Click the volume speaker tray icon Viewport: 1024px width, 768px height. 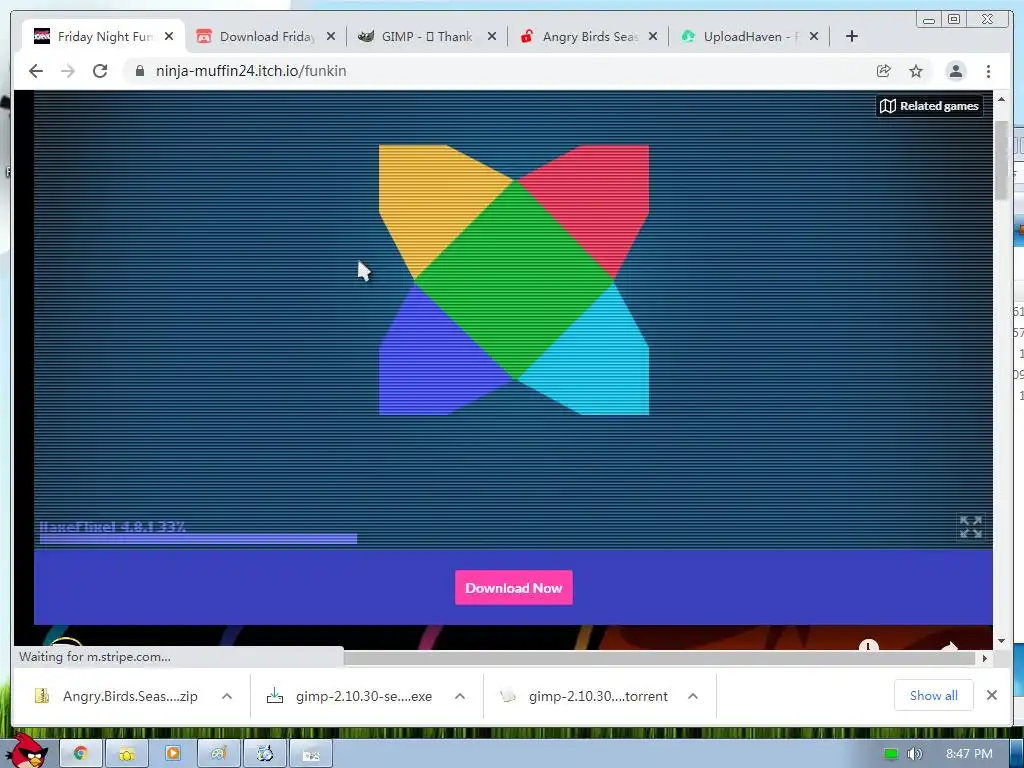915,754
